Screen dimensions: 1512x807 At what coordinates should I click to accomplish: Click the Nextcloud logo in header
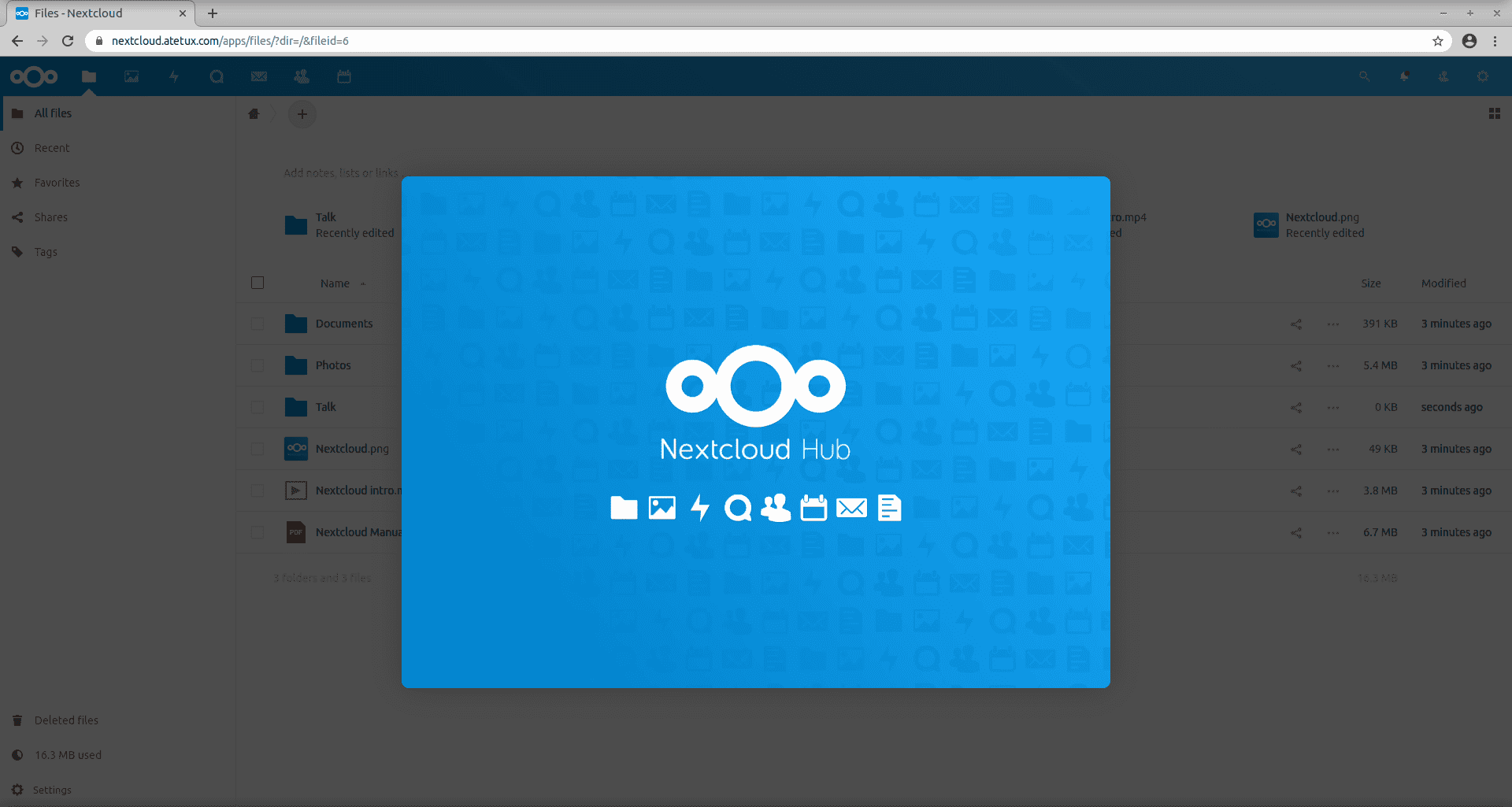click(34, 76)
